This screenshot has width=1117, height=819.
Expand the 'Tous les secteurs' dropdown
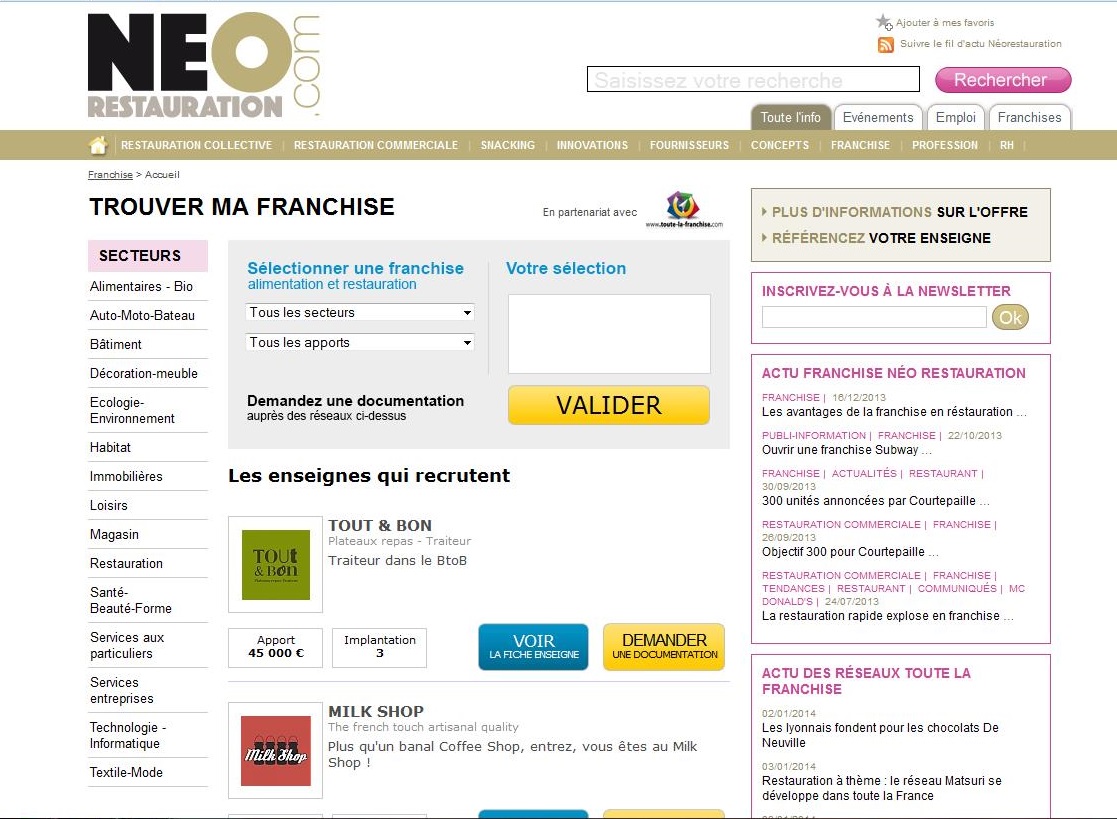[x=360, y=313]
